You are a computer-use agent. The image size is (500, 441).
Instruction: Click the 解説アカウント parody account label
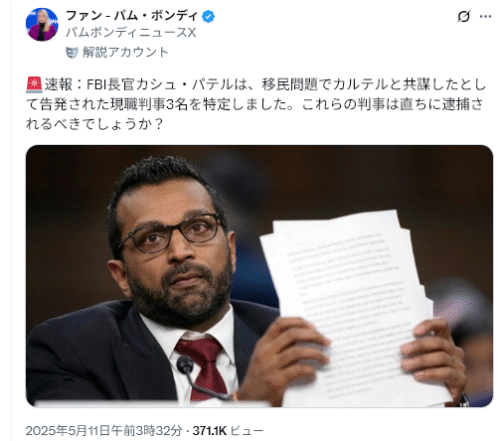(x=125, y=52)
